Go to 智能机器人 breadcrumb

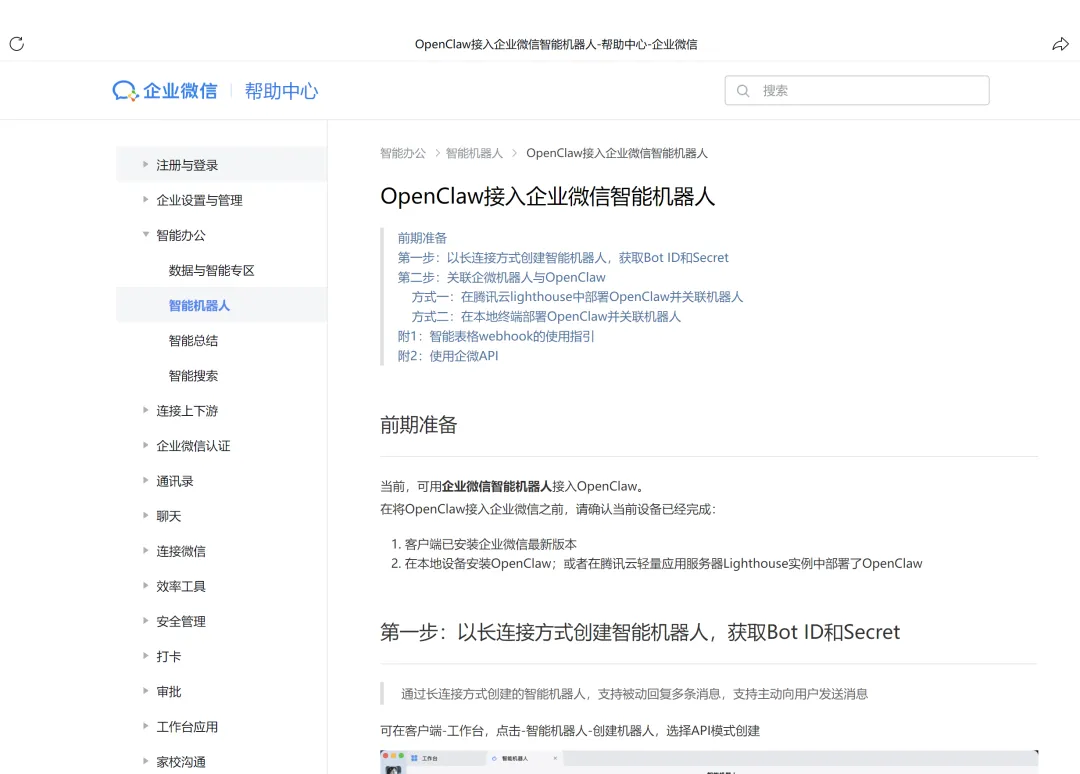[474, 153]
